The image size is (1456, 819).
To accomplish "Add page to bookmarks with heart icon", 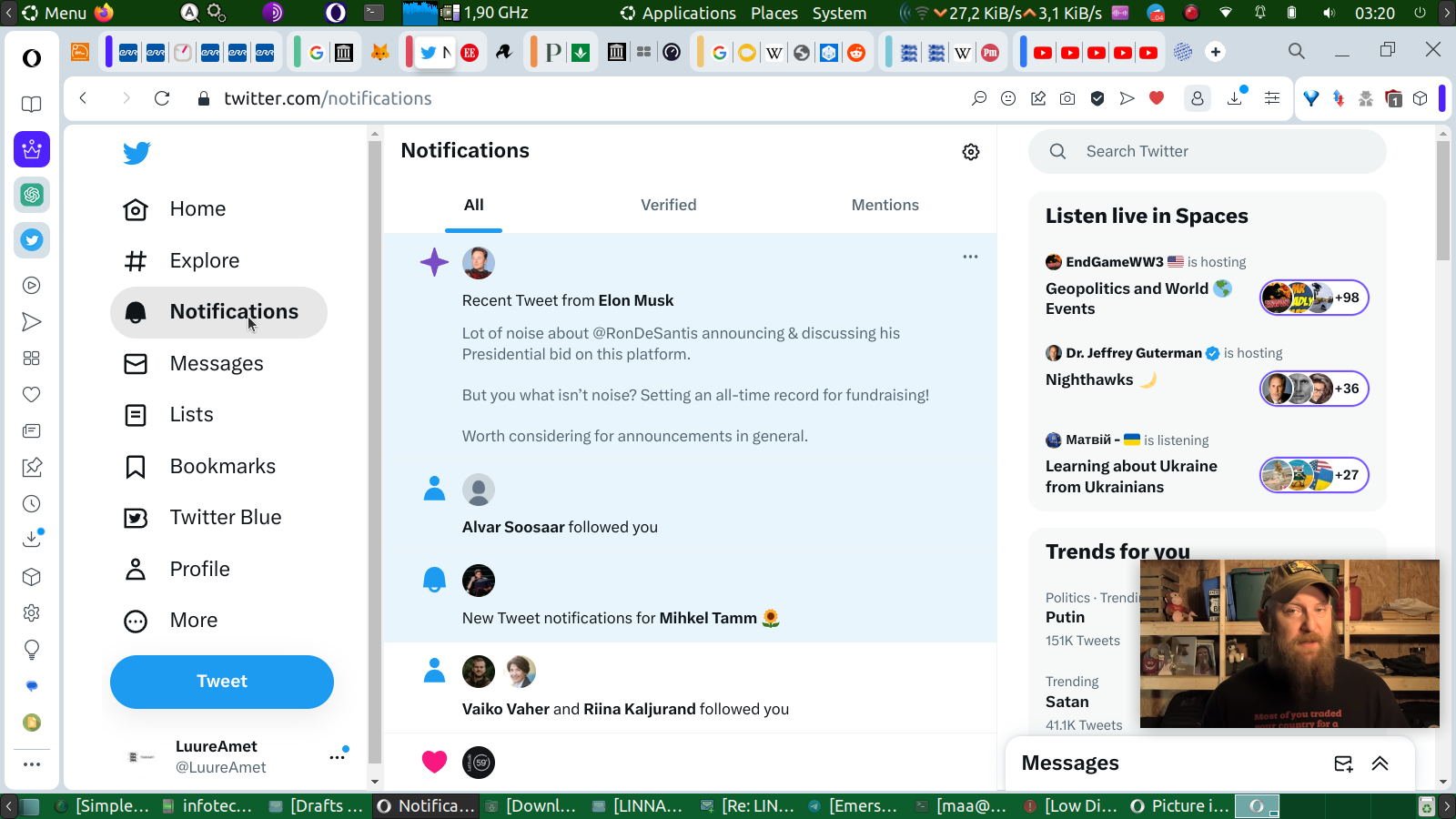I will [x=1157, y=98].
